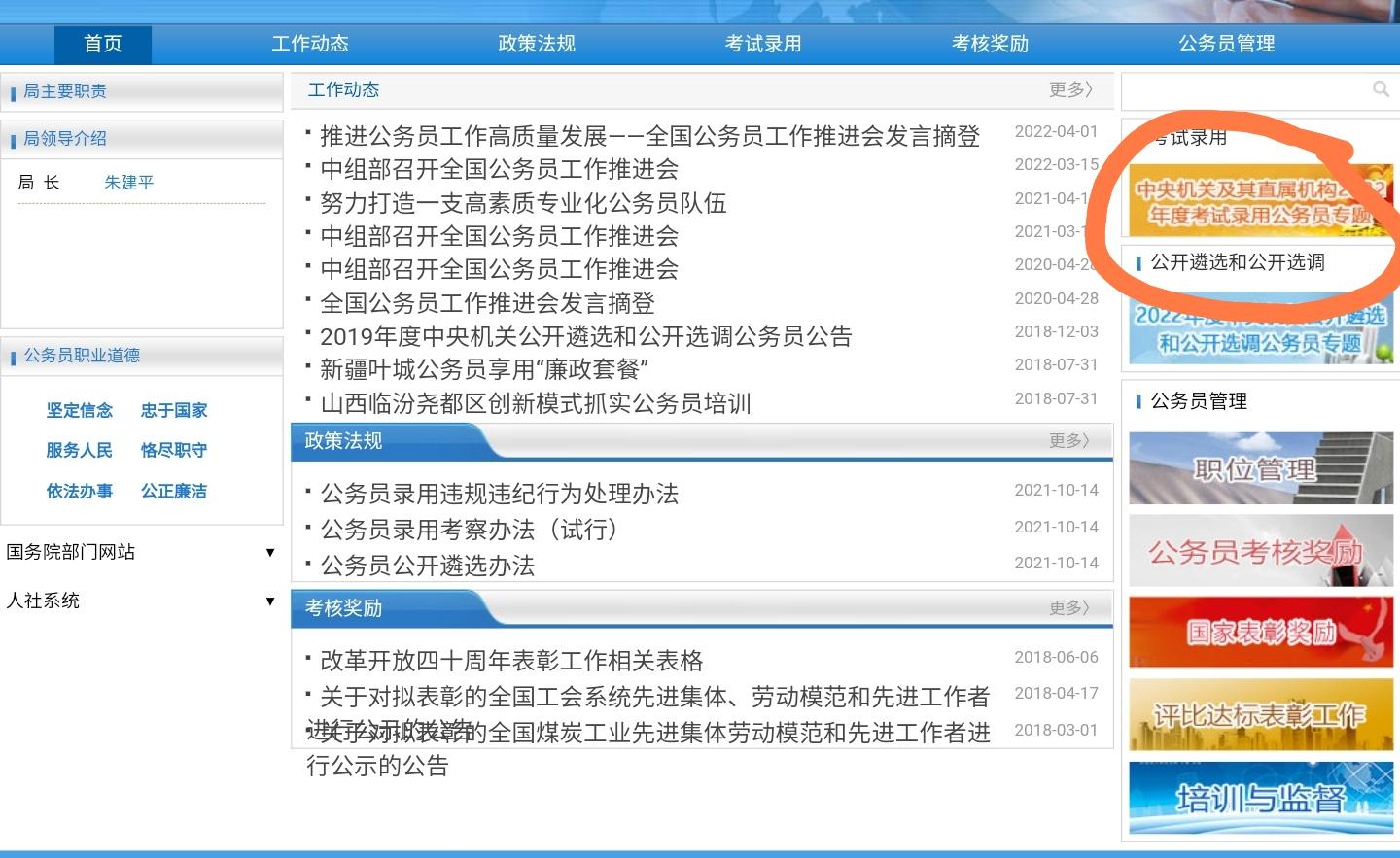Expand the 人社系统 dropdown
The image size is (1400, 858).
click(141, 601)
